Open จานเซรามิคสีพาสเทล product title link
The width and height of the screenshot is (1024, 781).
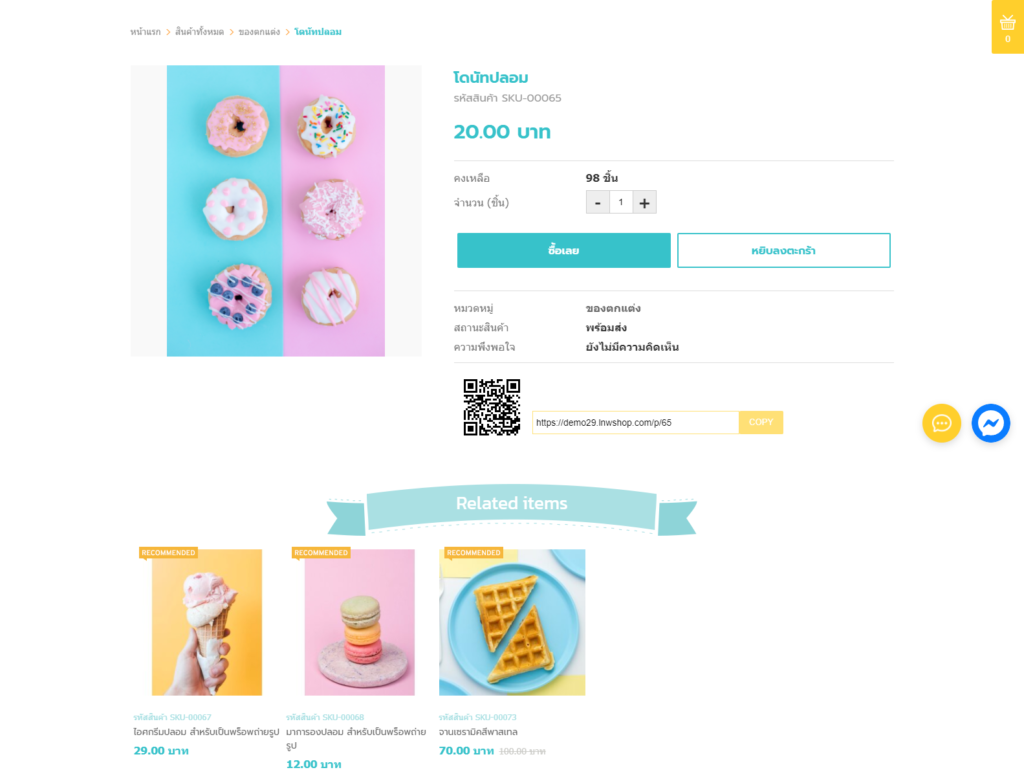(478, 732)
